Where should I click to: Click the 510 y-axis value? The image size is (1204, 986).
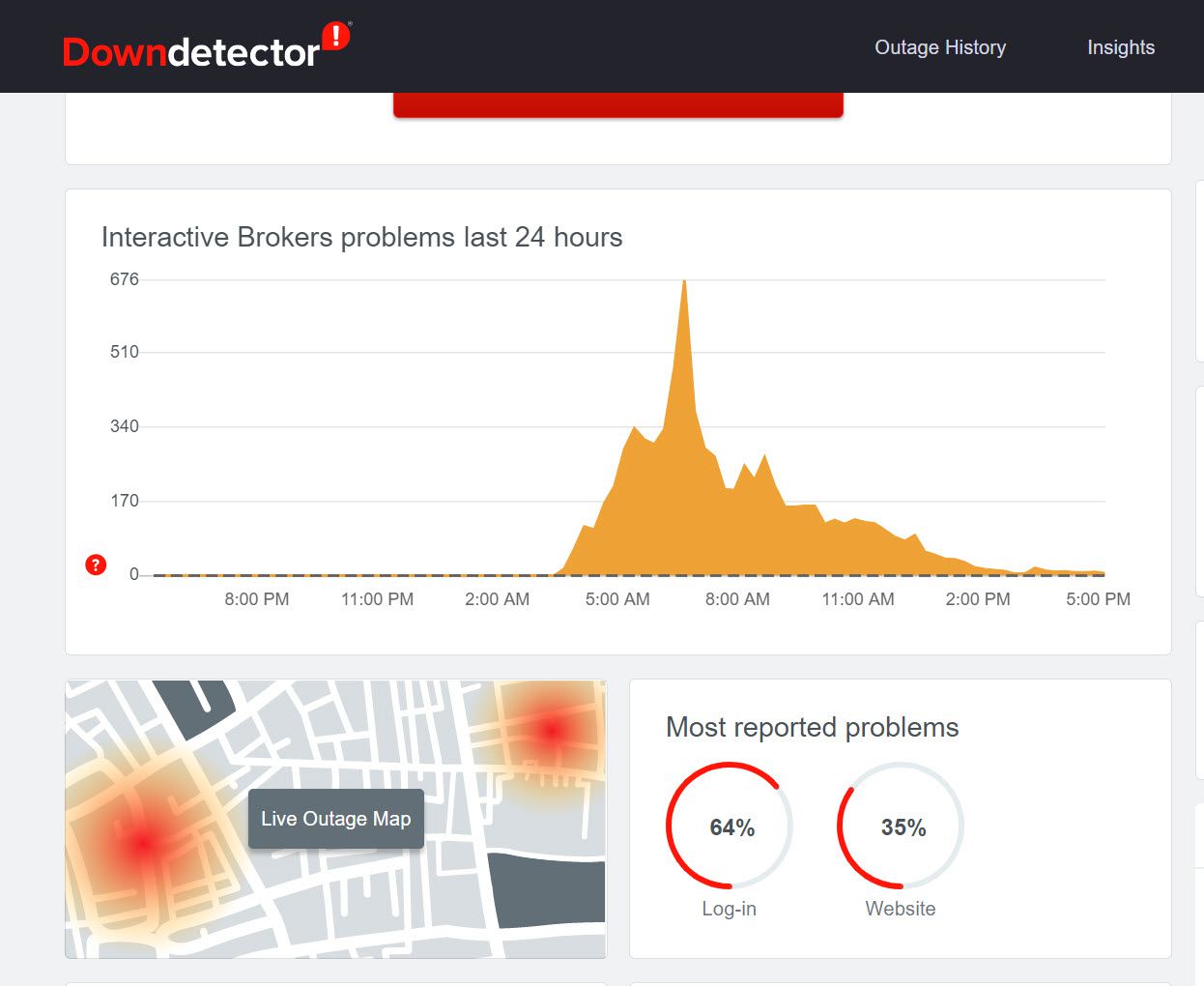[125, 352]
